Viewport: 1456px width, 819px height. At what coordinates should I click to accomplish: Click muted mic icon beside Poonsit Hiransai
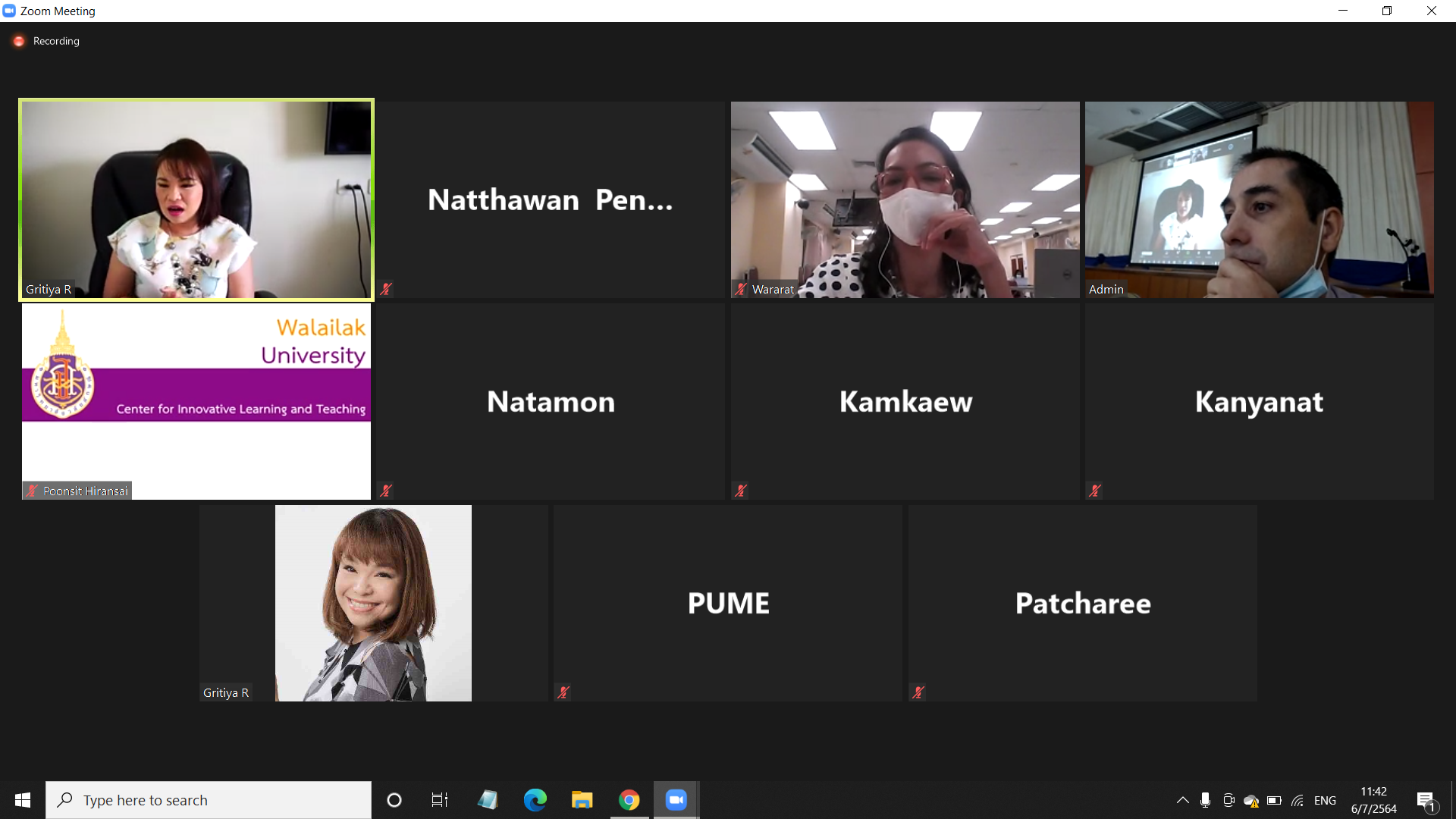tap(32, 491)
